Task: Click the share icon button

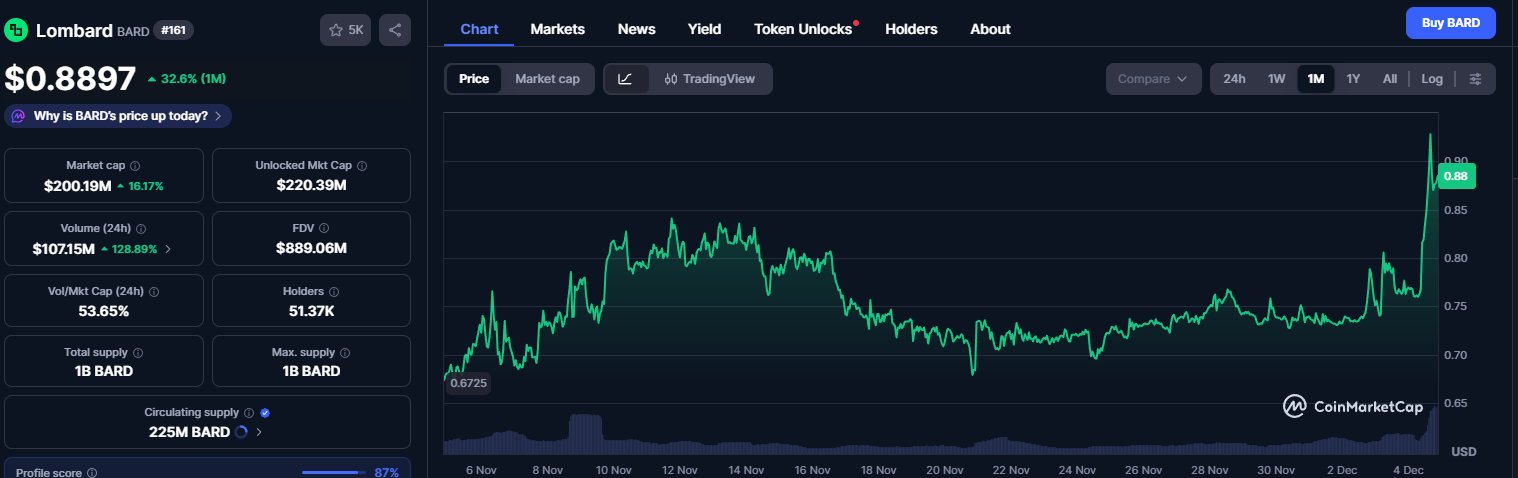Action: [x=395, y=30]
